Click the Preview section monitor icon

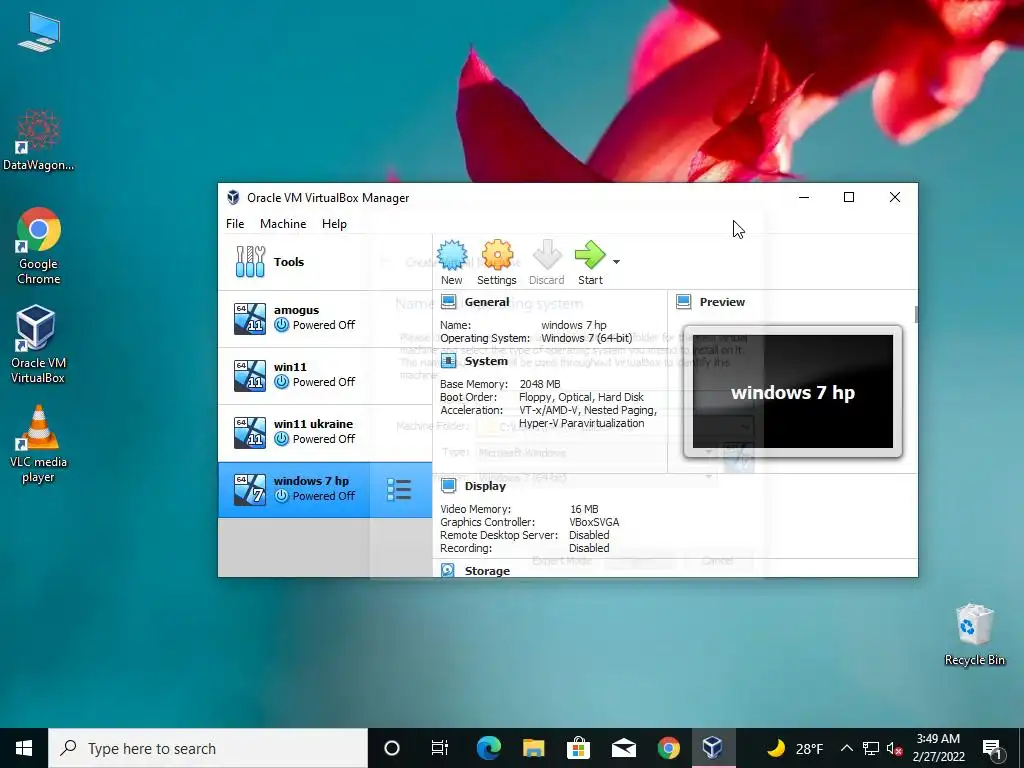[x=684, y=302]
